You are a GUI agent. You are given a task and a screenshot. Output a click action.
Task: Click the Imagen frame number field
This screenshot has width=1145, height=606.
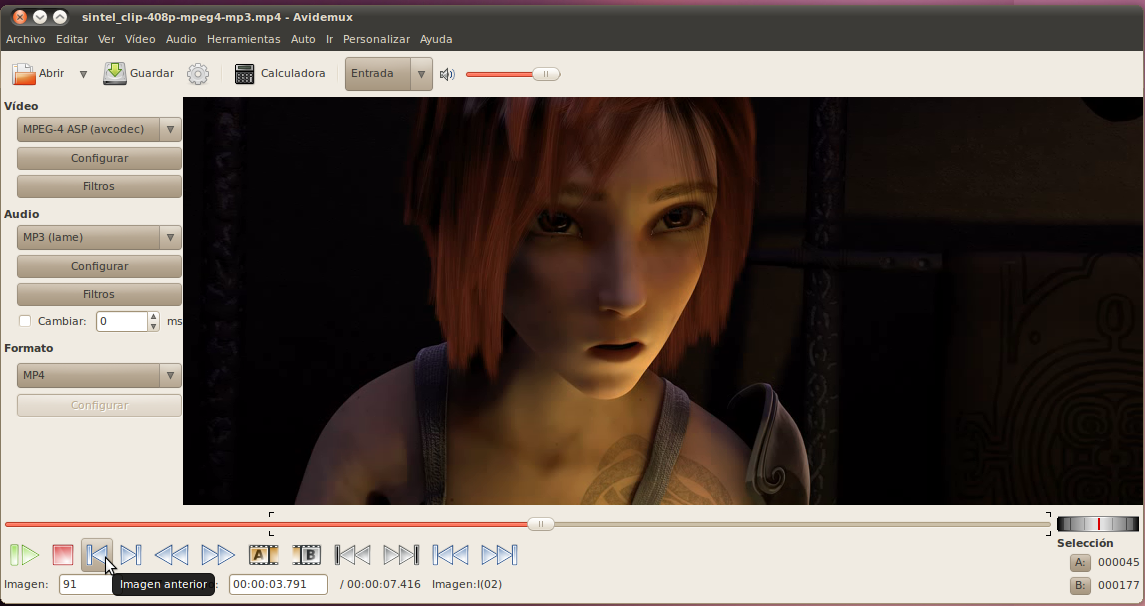(85, 584)
